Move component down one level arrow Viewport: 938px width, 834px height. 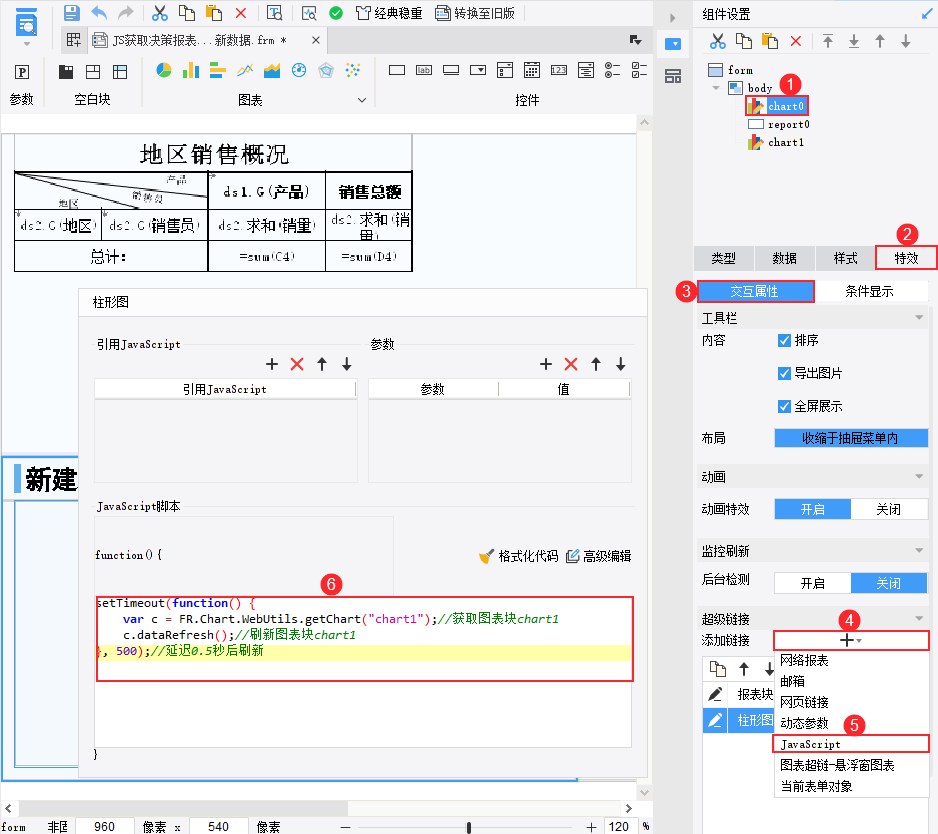pos(906,41)
